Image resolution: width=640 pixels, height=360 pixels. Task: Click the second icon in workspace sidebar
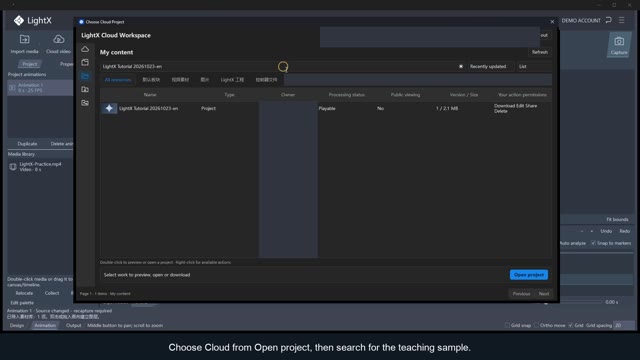[x=85, y=62]
